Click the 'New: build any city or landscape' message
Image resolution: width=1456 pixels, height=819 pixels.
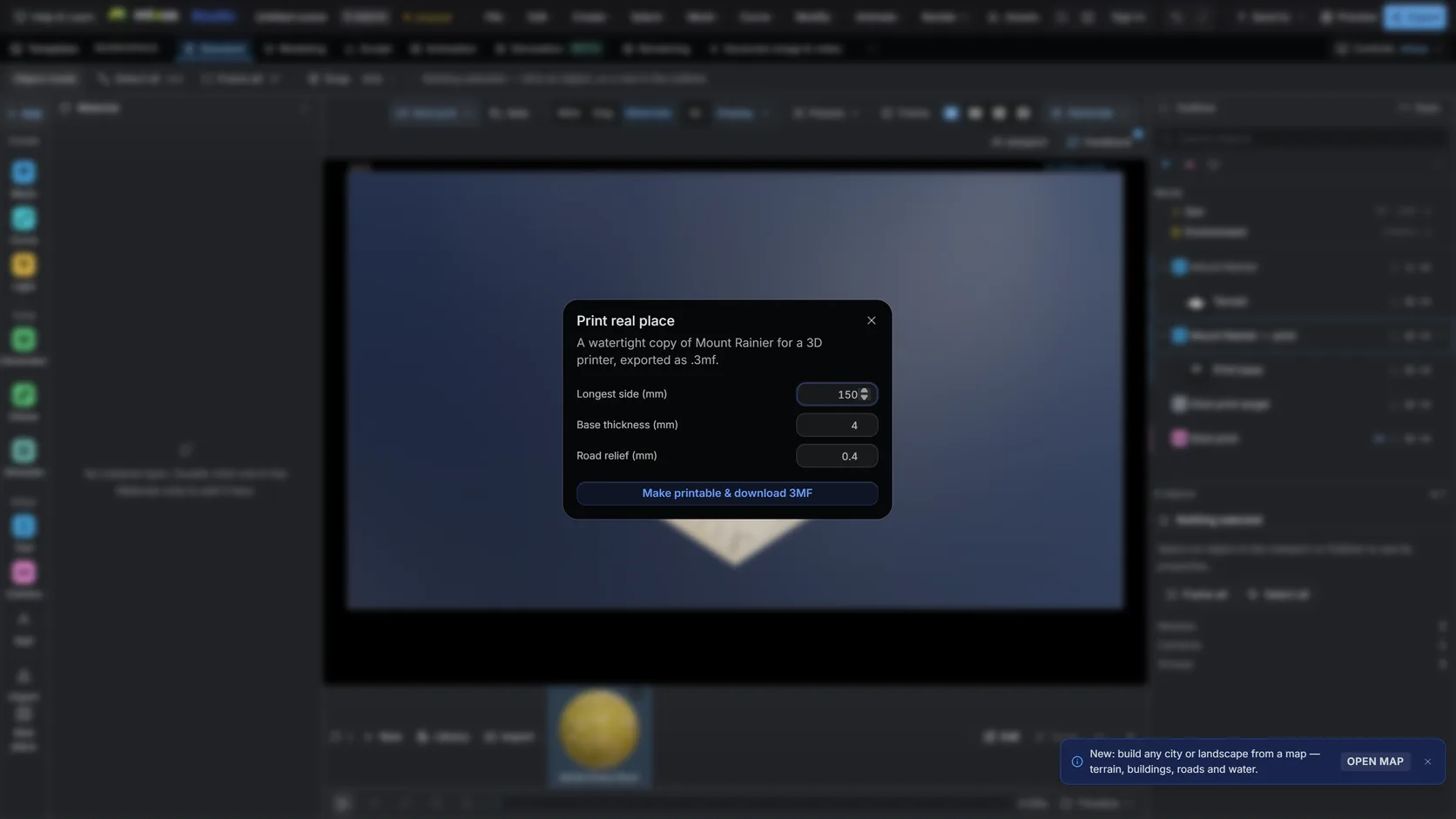1204,762
